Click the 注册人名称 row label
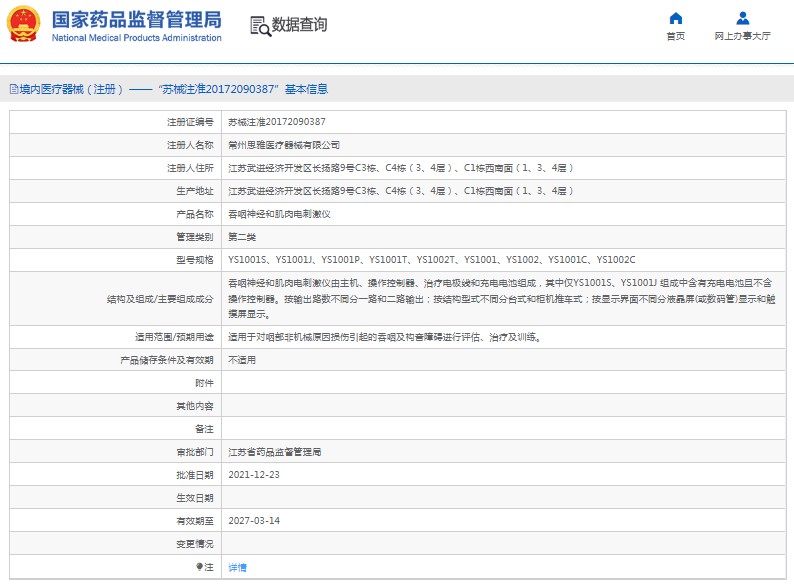This screenshot has width=794, height=586. click(190, 145)
